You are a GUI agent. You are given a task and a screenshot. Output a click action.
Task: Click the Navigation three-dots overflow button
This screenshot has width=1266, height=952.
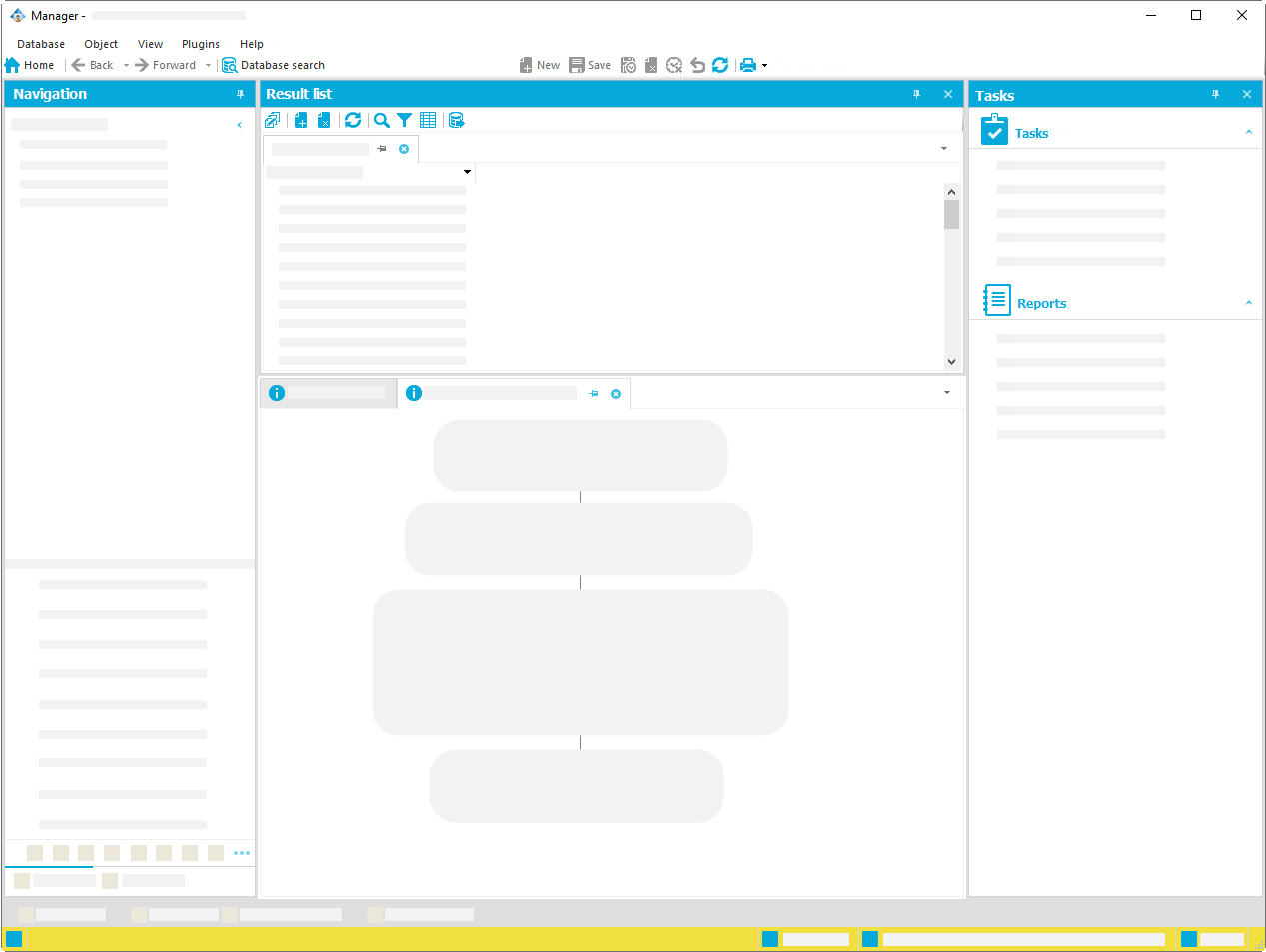(x=242, y=853)
